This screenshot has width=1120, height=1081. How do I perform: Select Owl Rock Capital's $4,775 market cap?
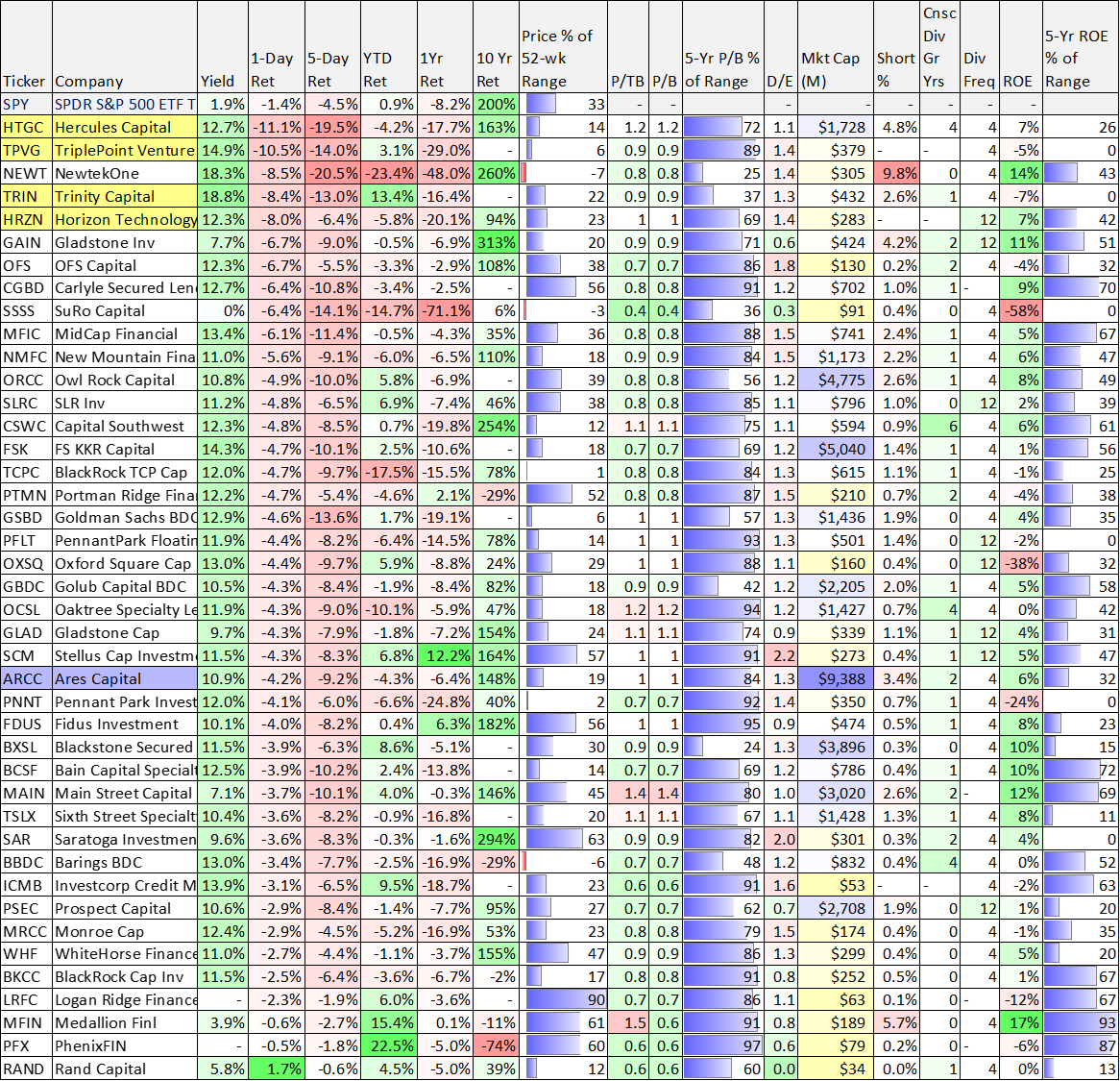(x=836, y=381)
